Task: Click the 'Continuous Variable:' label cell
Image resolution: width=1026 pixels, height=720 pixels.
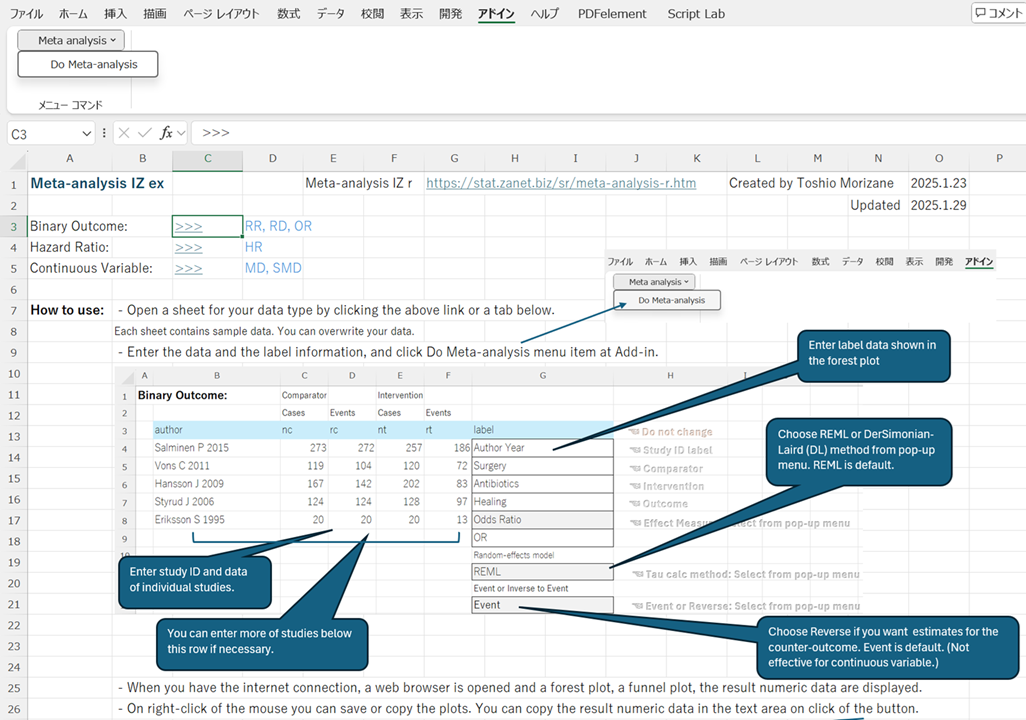Action: pyautogui.click(x=91, y=268)
